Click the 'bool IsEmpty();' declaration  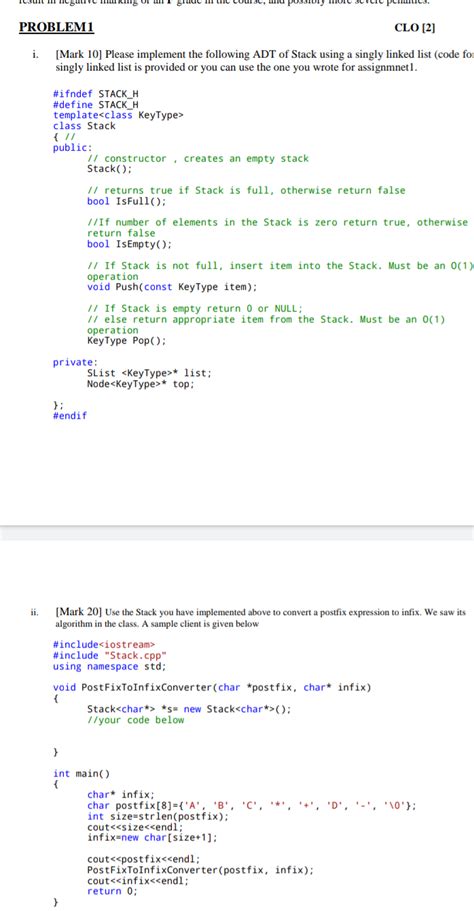click(x=130, y=244)
